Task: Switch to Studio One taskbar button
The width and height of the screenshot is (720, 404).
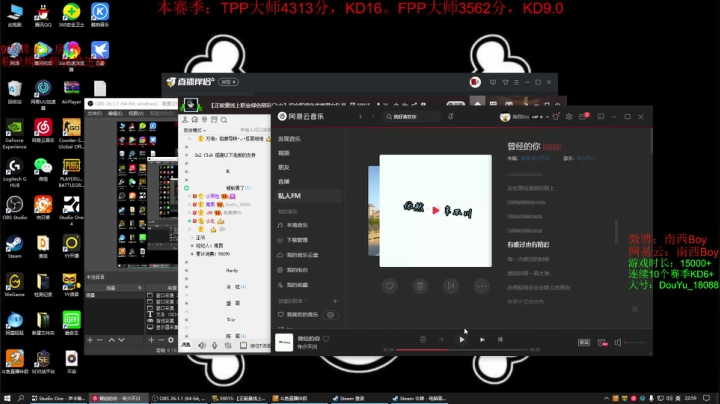Action: pyautogui.click(x=59, y=398)
